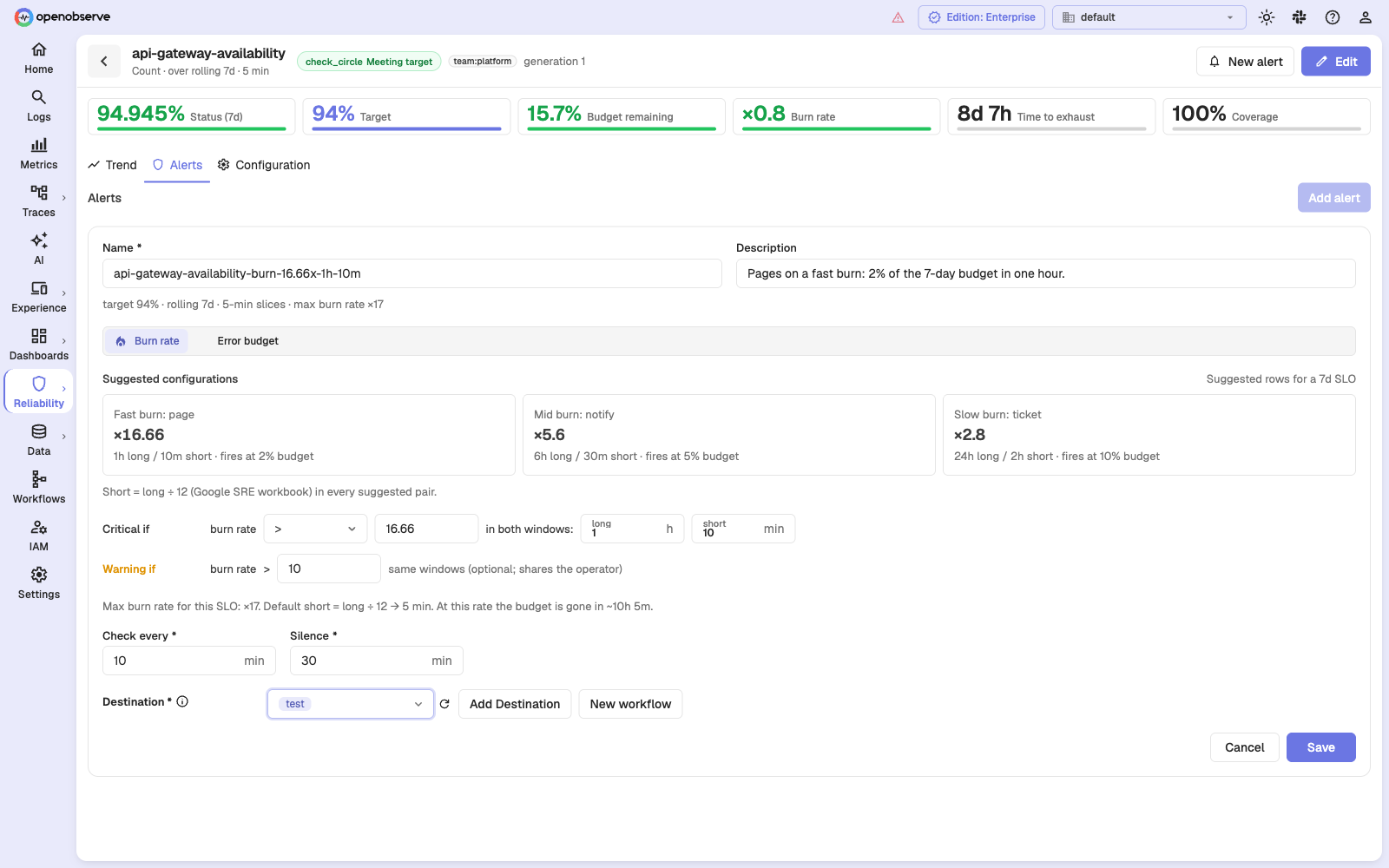Click the Time to exhaust card
The image size is (1389, 868).
1051,116
